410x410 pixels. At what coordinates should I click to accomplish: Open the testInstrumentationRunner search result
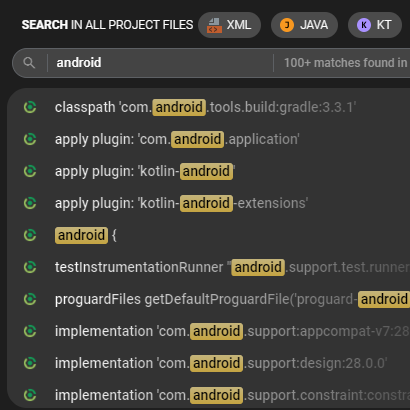click(209, 267)
